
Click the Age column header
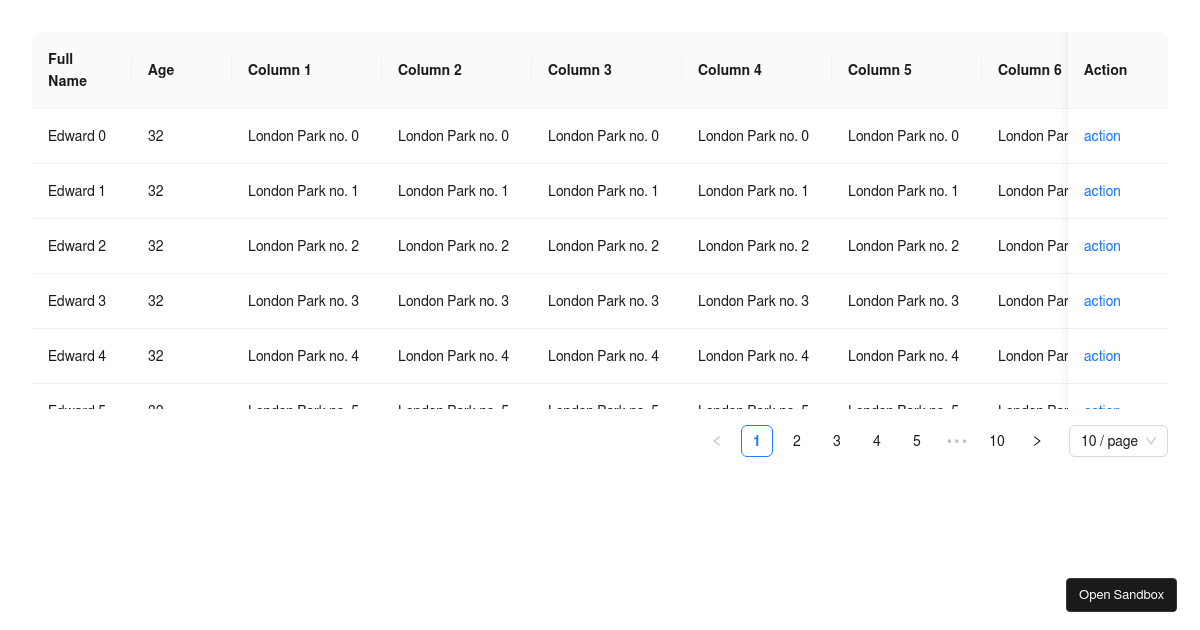(160, 70)
